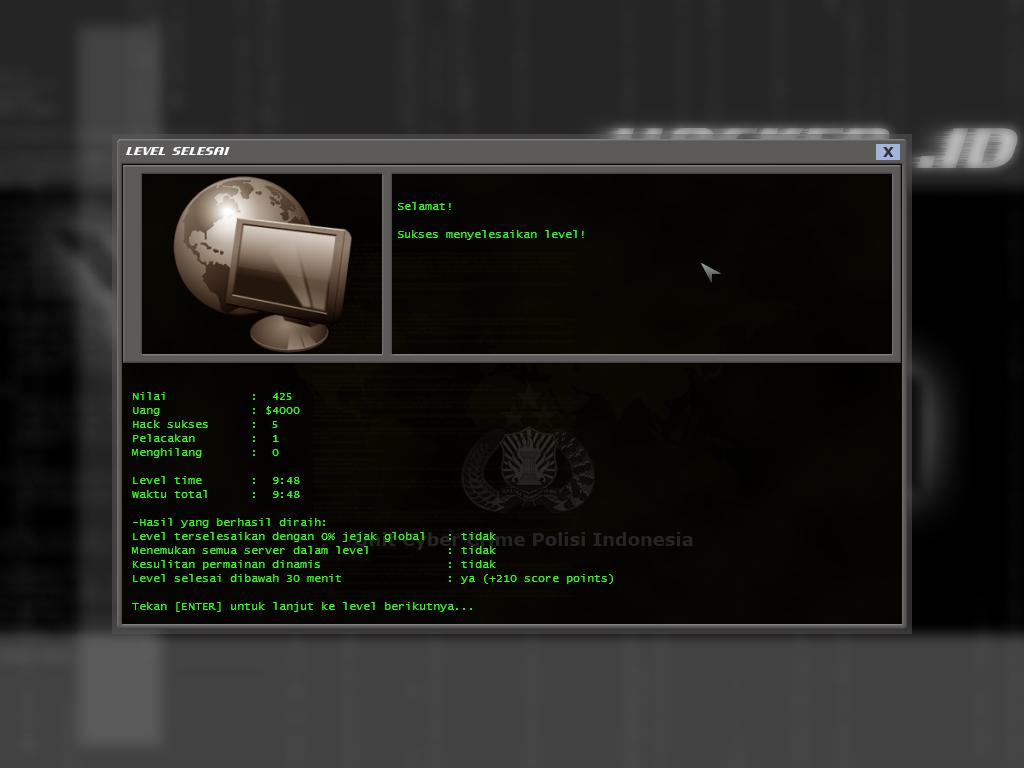Image resolution: width=1024 pixels, height=768 pixels.
Task: Click the Level time value
Action: click(x=285, y=480)
